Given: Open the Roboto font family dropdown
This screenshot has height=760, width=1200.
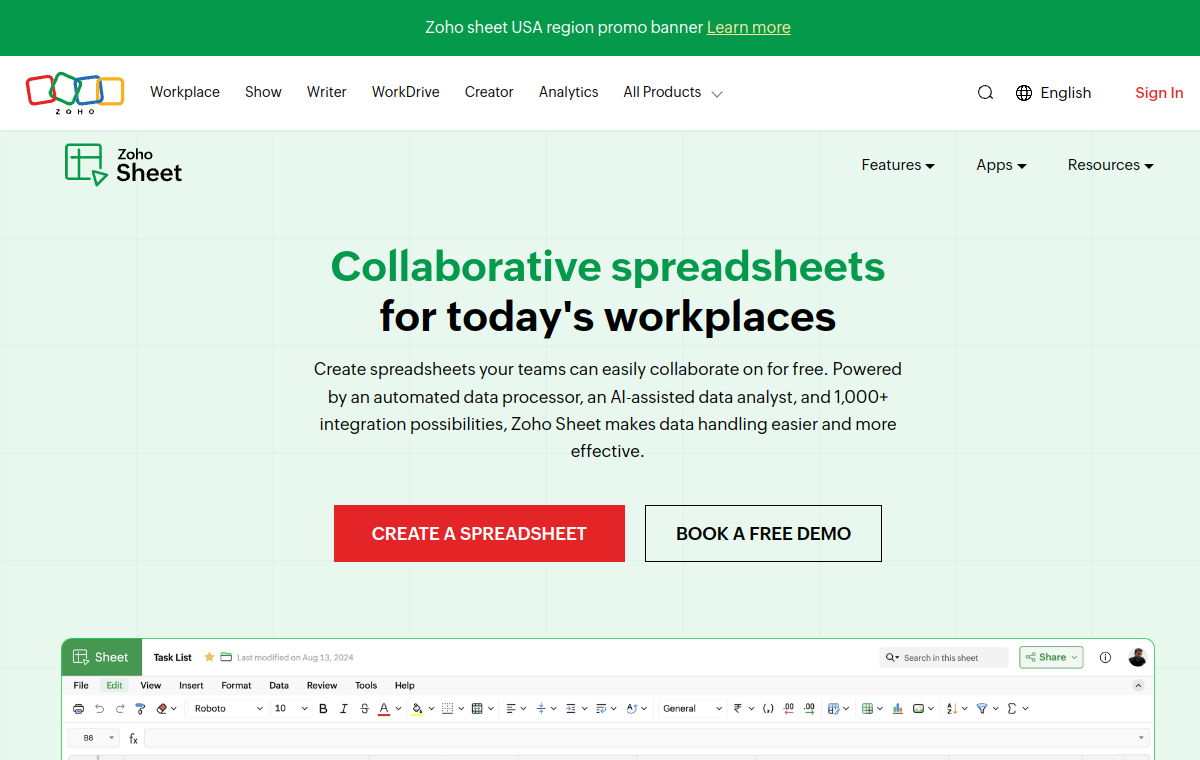Looking at the screenshot, I should (229, 709).
